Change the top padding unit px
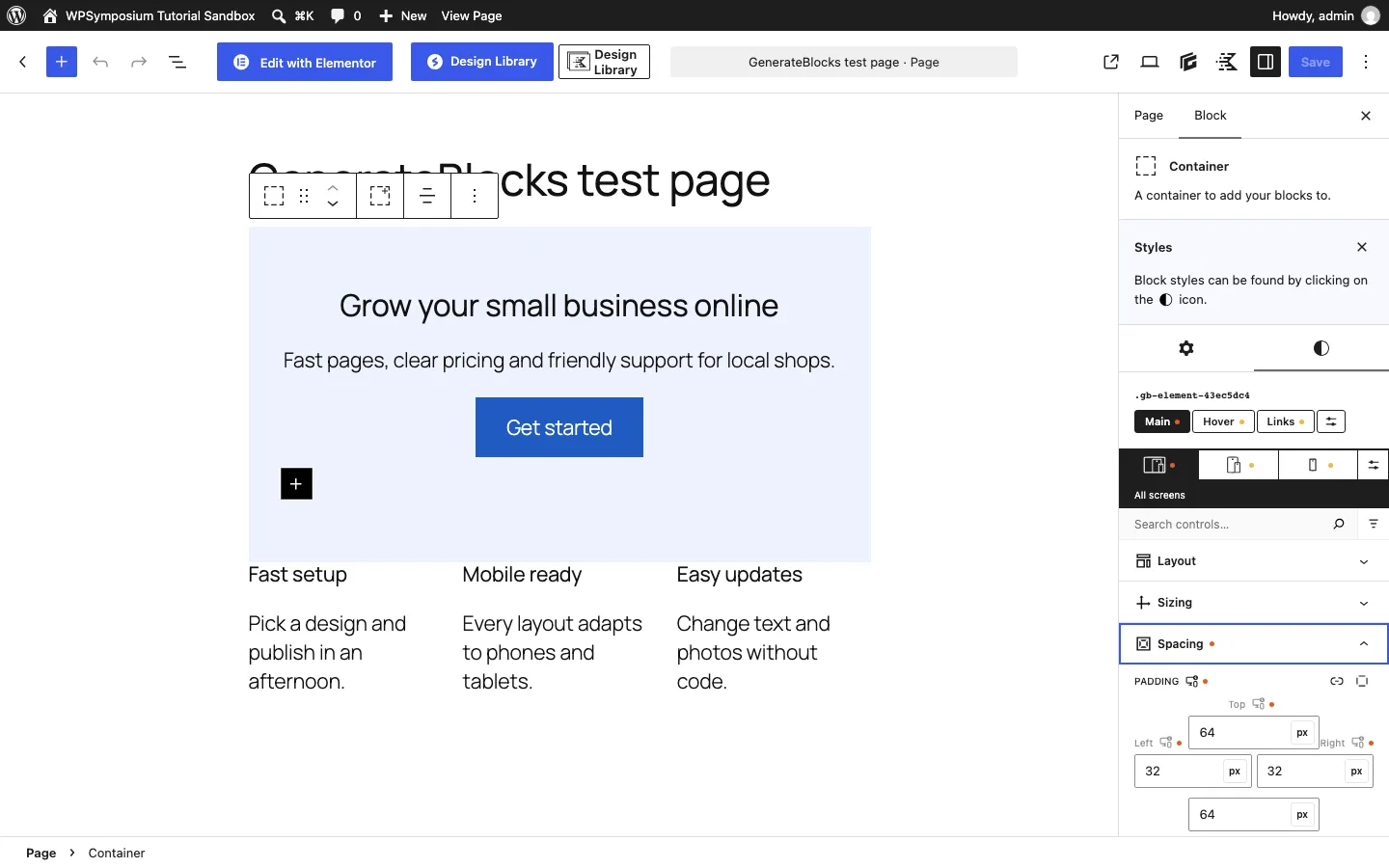 coord(1302,733)
